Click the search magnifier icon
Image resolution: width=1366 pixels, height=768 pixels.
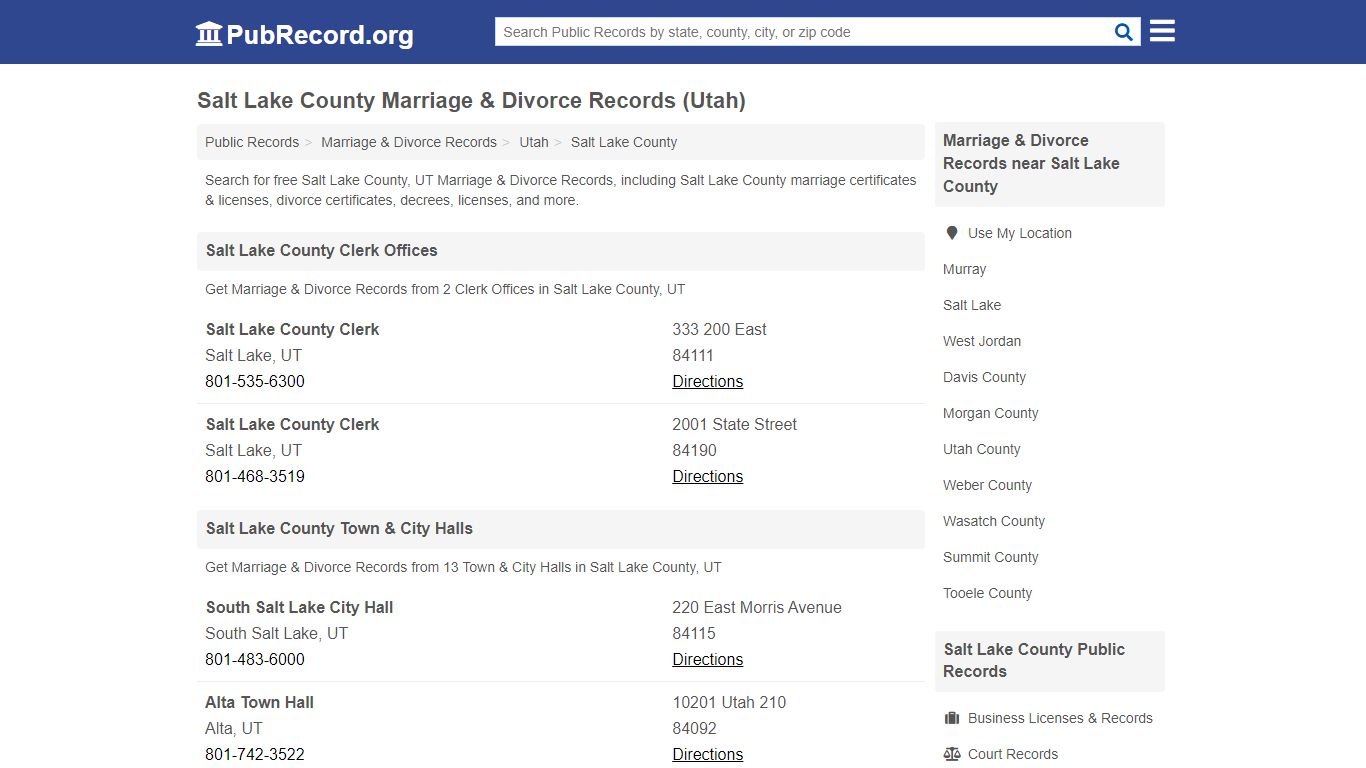pos(1124,32)
